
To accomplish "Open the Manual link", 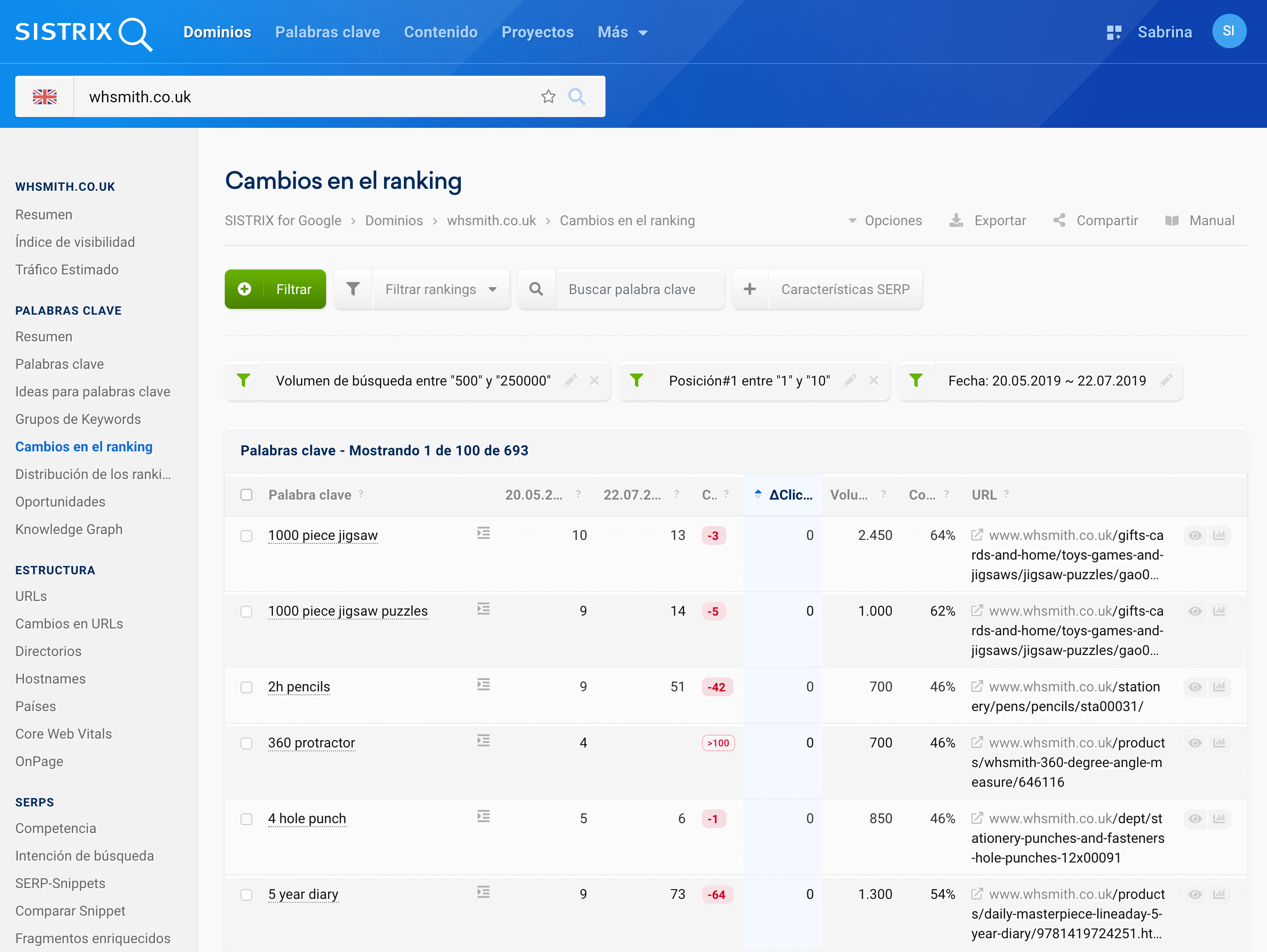I will pos(1200,220).
